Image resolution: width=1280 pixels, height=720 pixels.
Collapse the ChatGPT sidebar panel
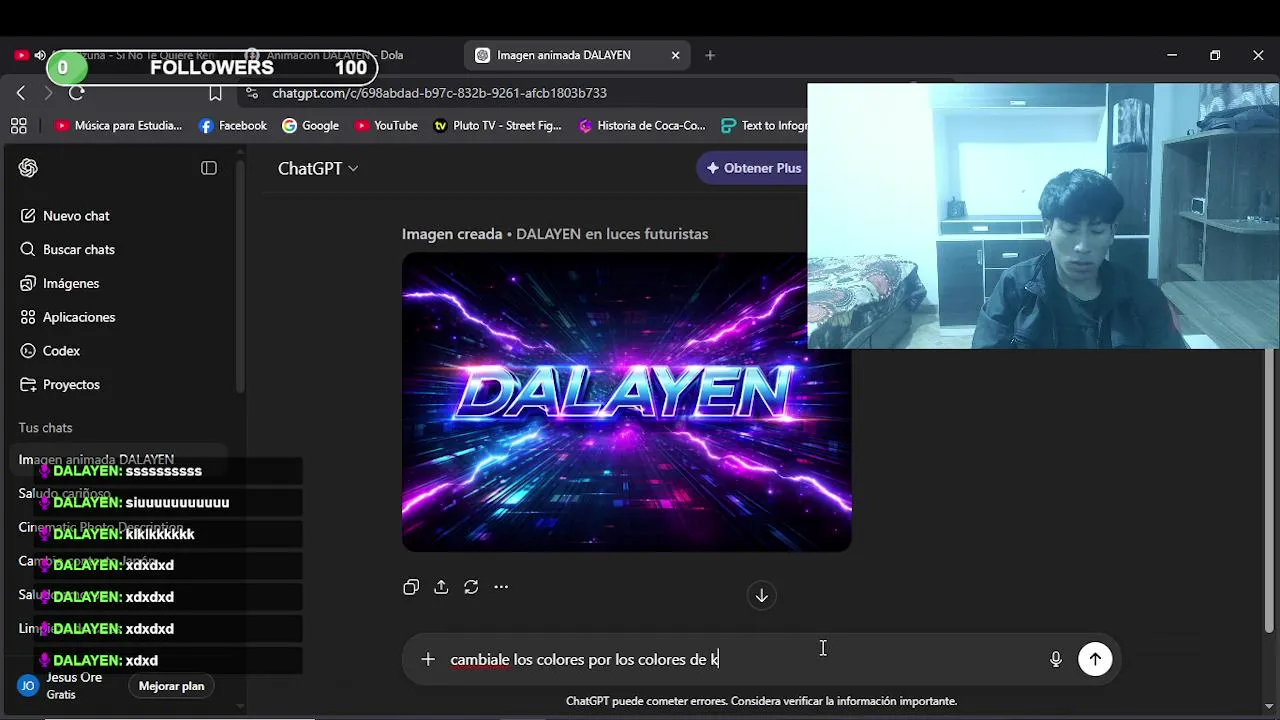click(209, 168)
